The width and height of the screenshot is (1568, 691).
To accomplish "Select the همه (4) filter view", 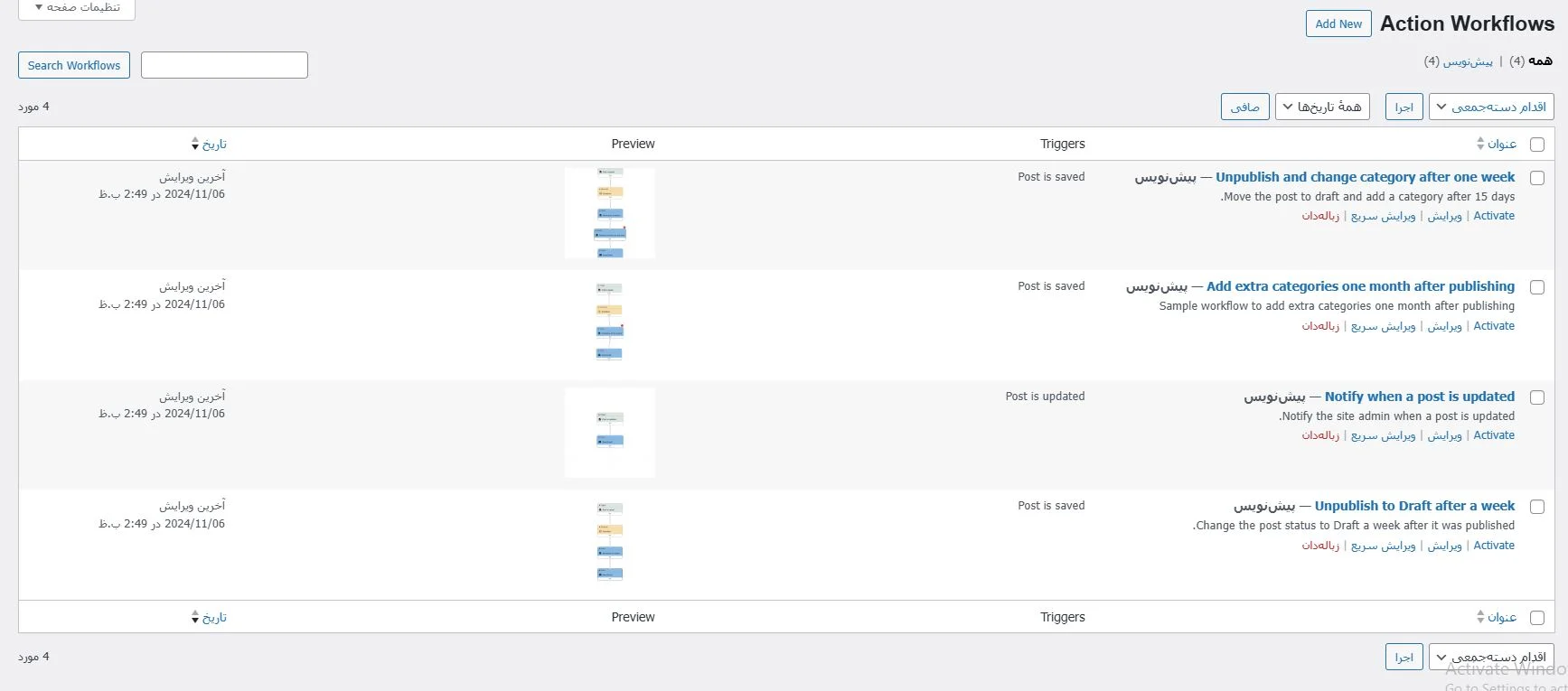I will click(1531, 61).
